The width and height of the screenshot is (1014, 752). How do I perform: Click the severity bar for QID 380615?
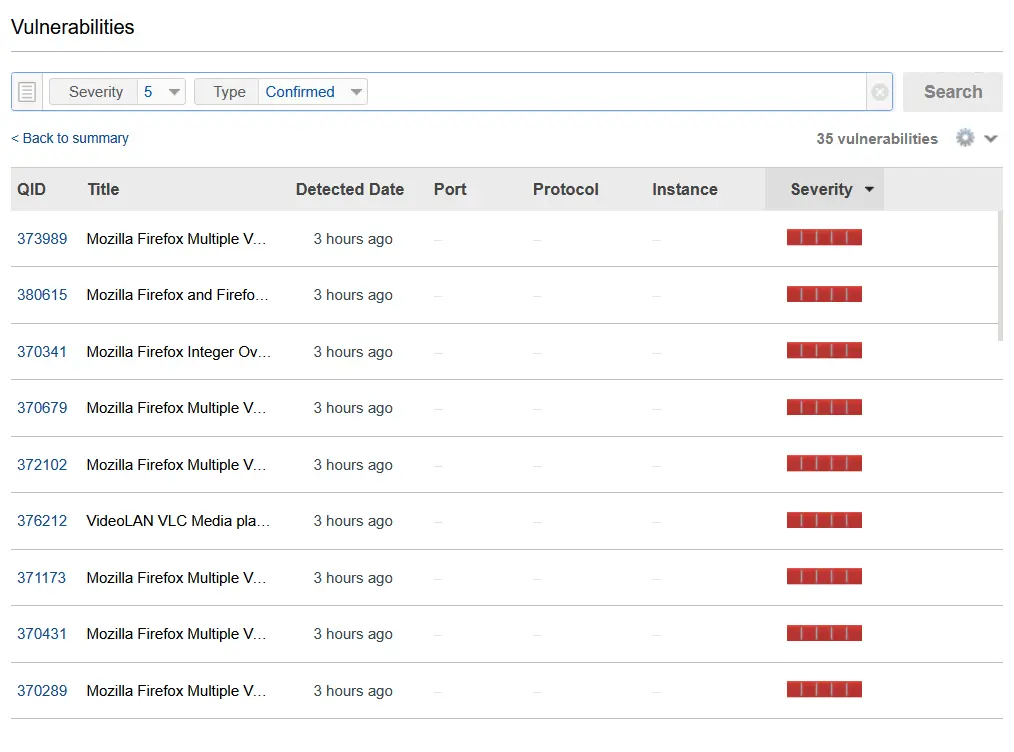point(825,294)
